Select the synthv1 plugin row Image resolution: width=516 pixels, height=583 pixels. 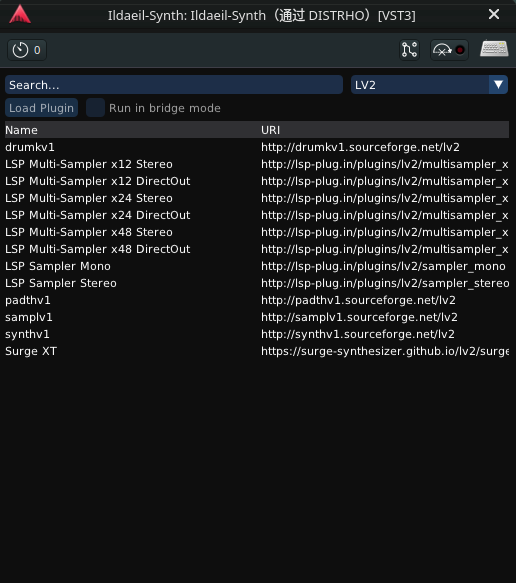(257, 334)
